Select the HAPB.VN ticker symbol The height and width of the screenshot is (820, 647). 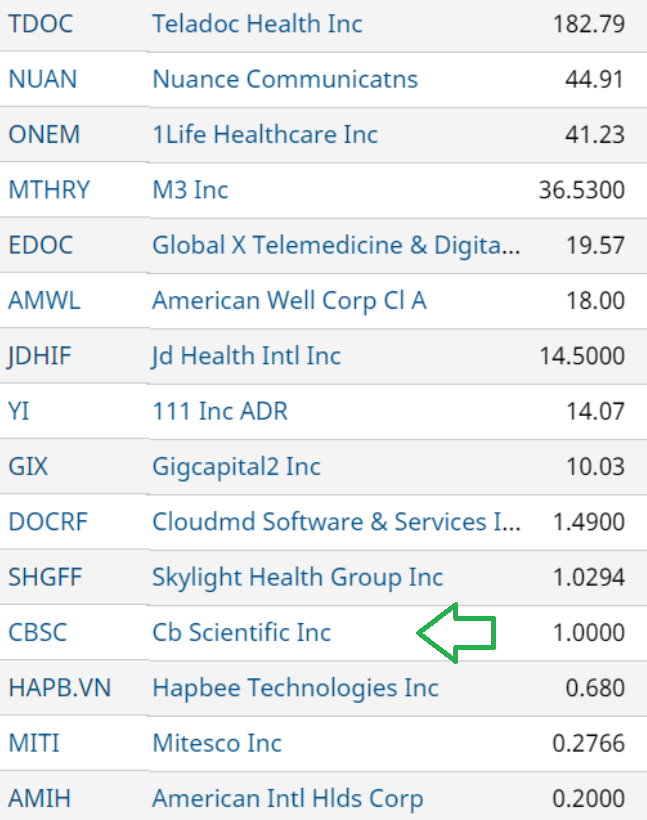coord(60,688)
